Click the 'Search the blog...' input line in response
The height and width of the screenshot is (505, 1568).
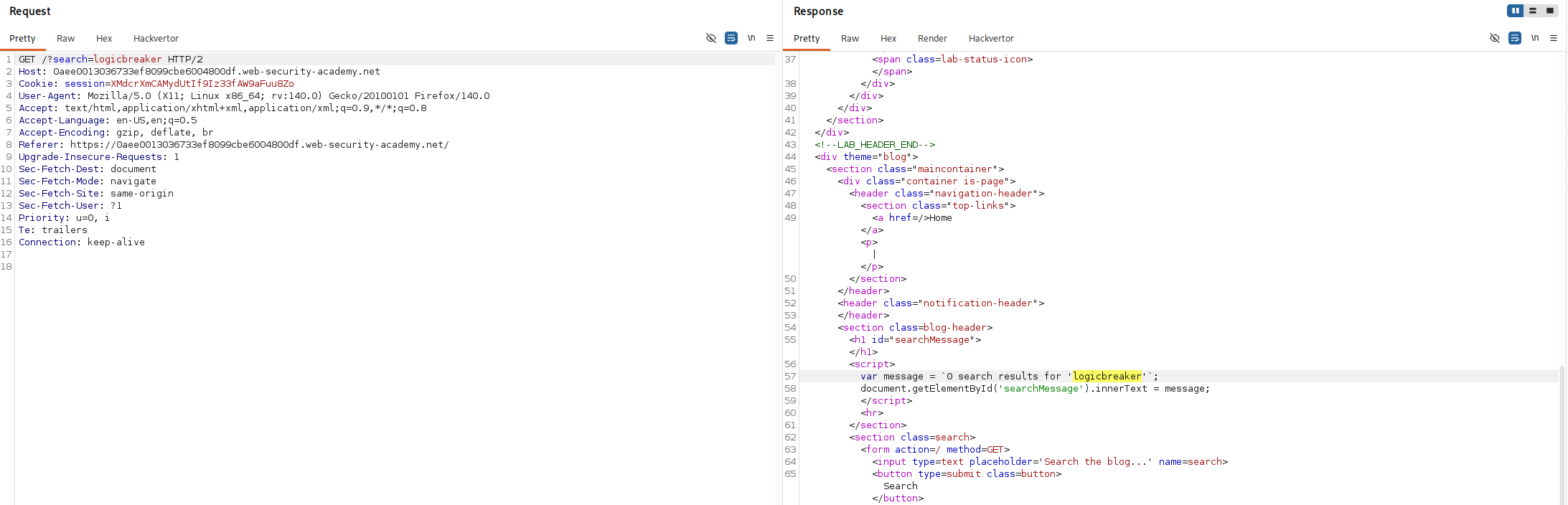coord(1050,462)
